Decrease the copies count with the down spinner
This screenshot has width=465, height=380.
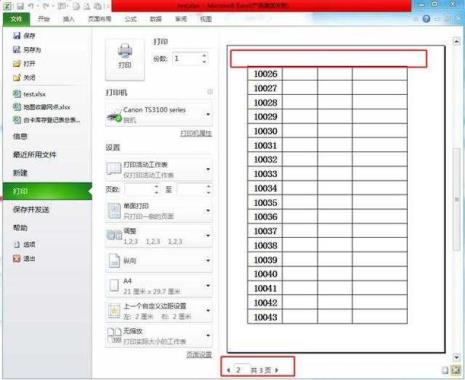204,61
